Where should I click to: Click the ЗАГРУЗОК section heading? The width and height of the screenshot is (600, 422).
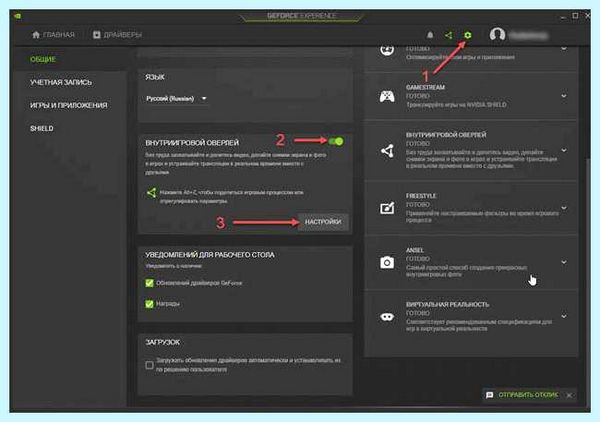[x=162, y=342]
